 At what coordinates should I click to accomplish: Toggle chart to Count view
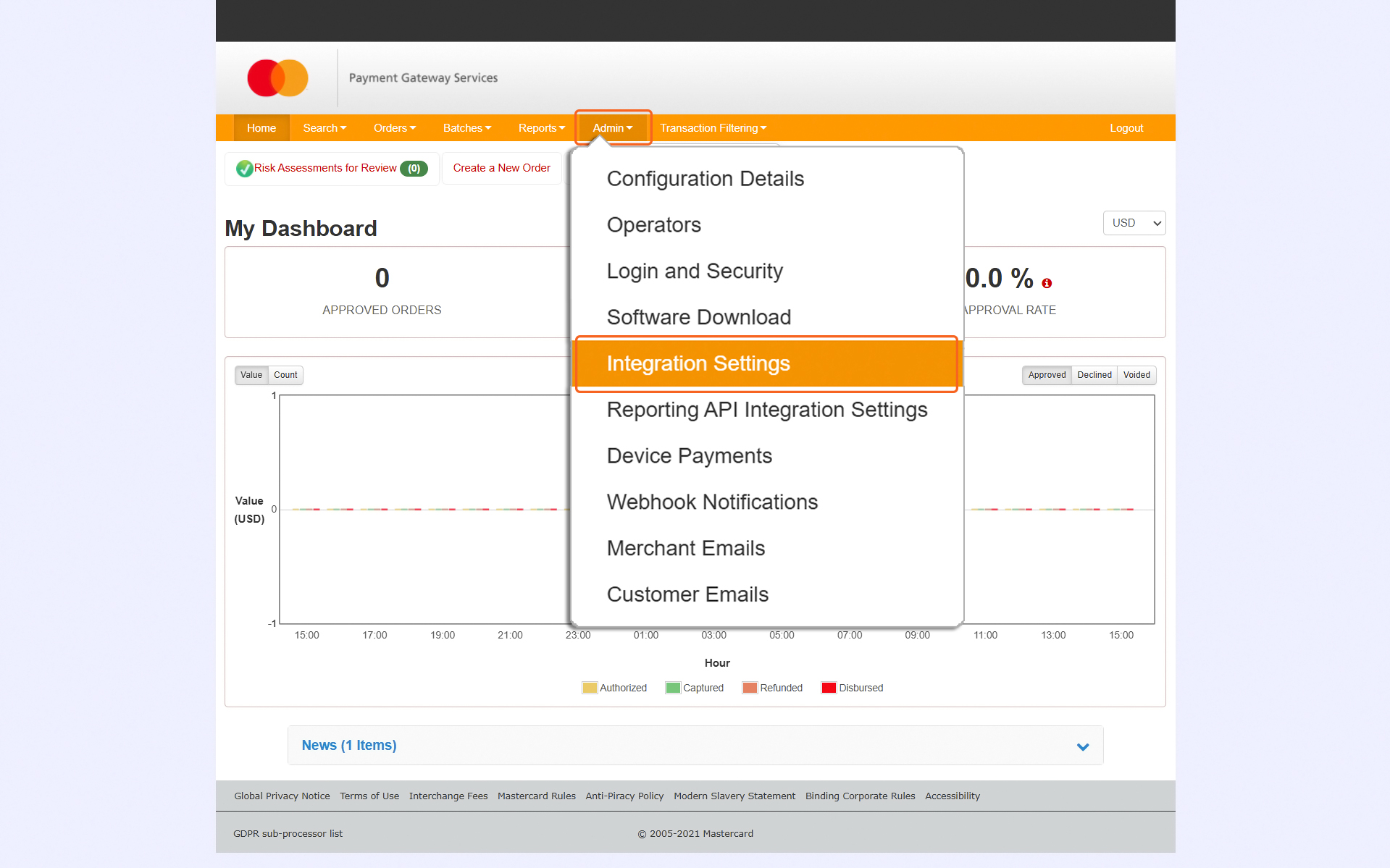[x=285, y=375]
